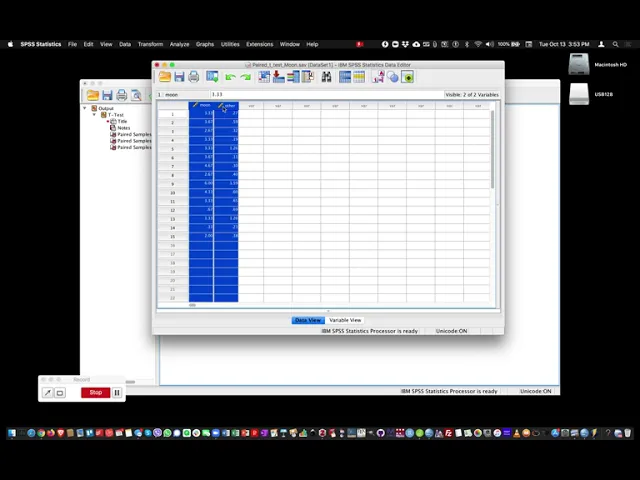Open Use Variable Sets icon

pos(393,77)
